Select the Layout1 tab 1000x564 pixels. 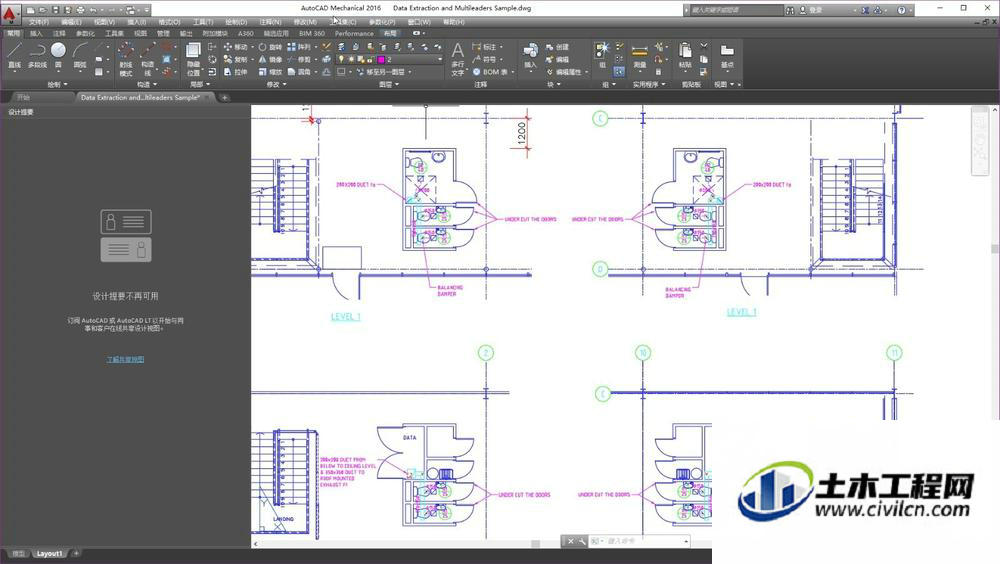49,553
